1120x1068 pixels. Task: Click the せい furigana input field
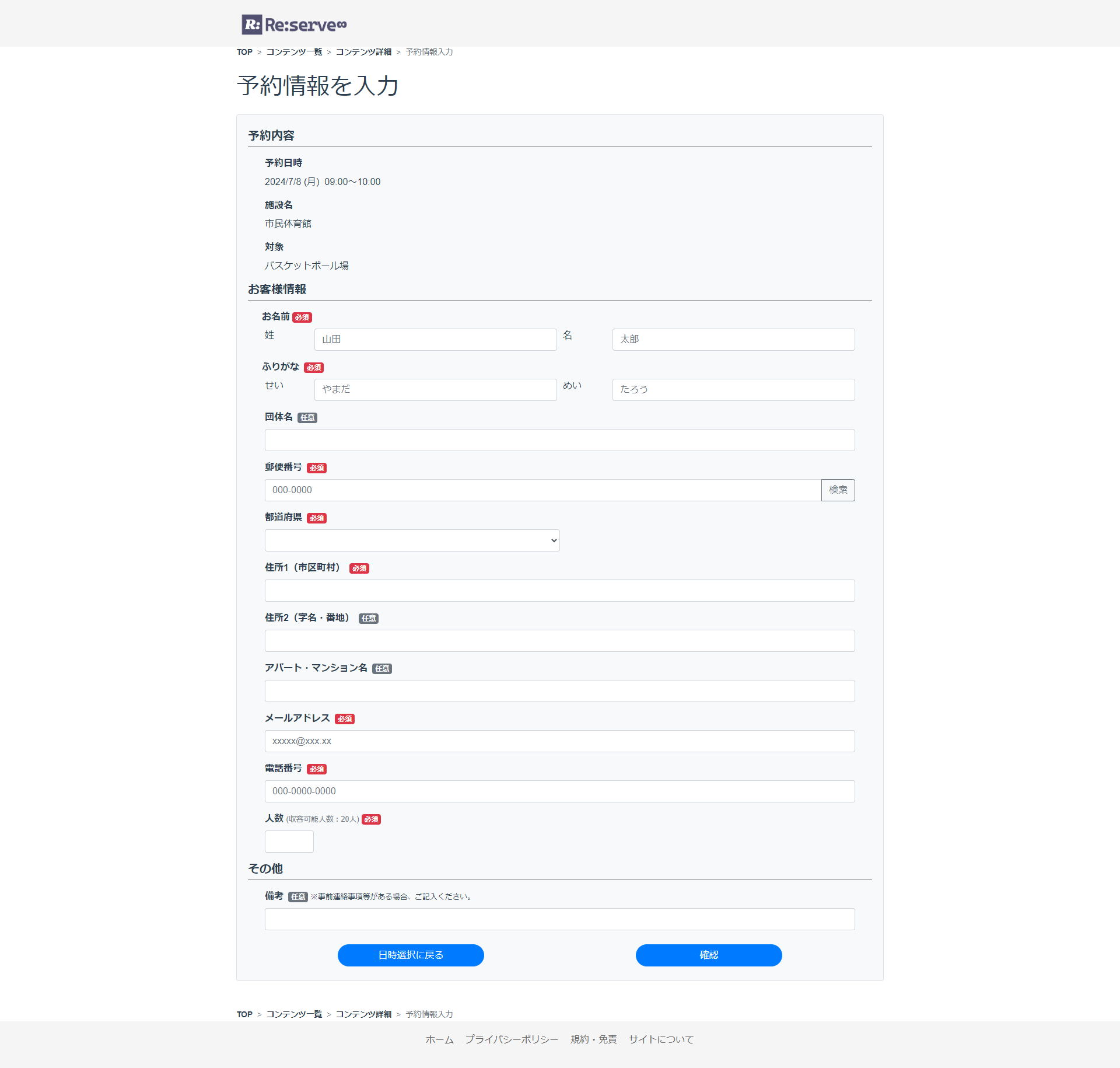point(435,390)
